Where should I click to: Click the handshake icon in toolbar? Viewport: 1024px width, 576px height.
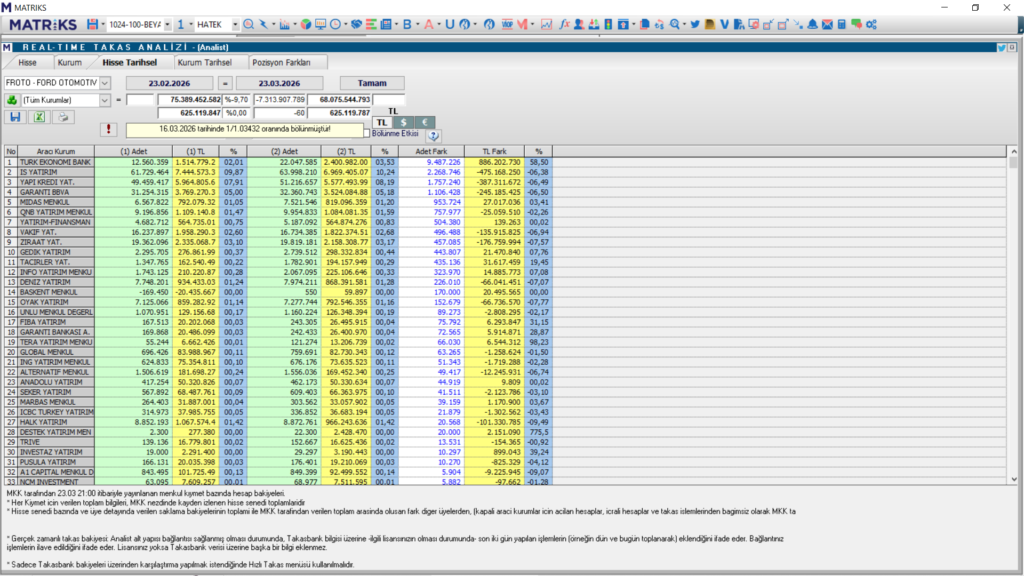click(x=356, y=24)
